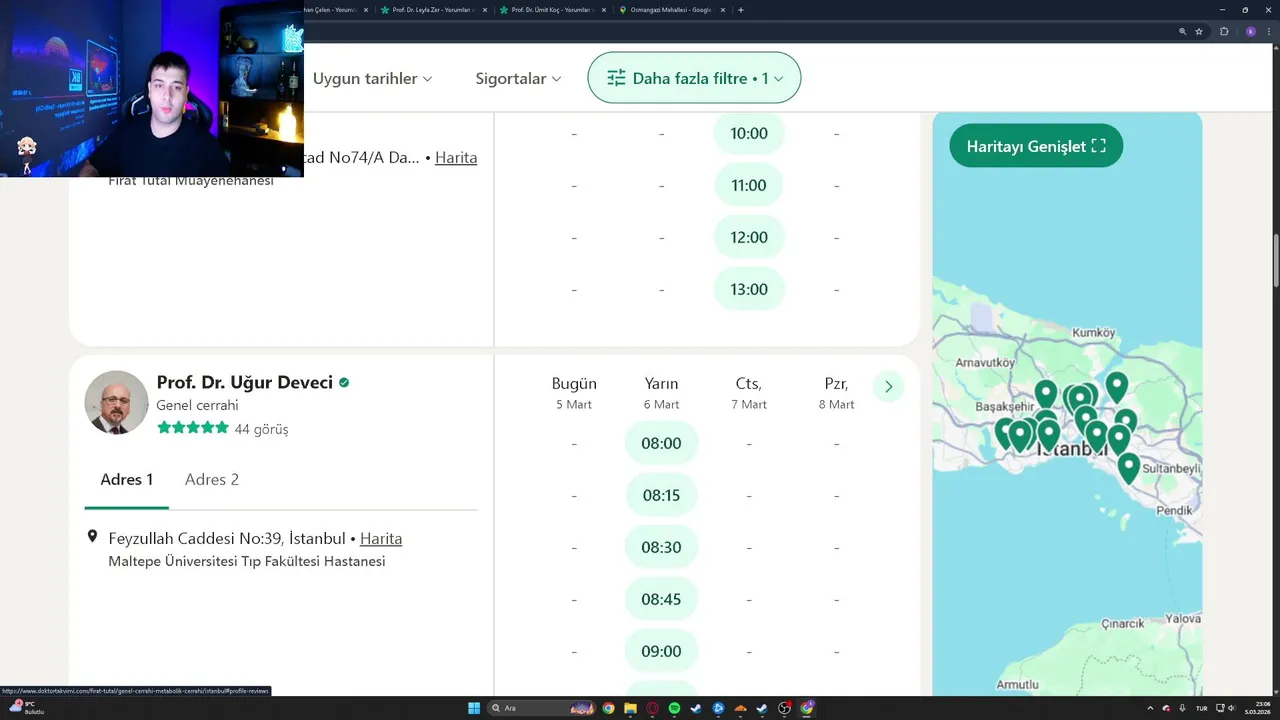1280x720 pixels.
Task: Open the Chrome profile avatar
Action: [x=1251, y=31]
